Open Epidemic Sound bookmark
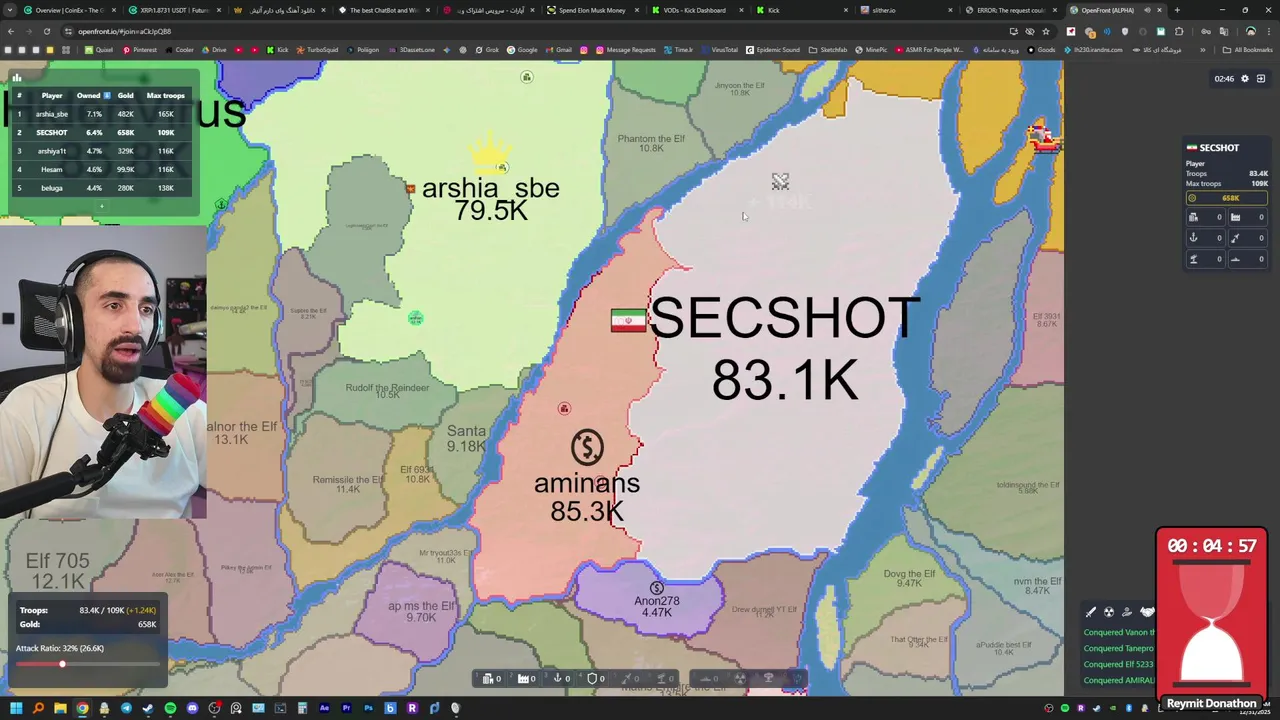1280x720 pixels. coord(772,50)
